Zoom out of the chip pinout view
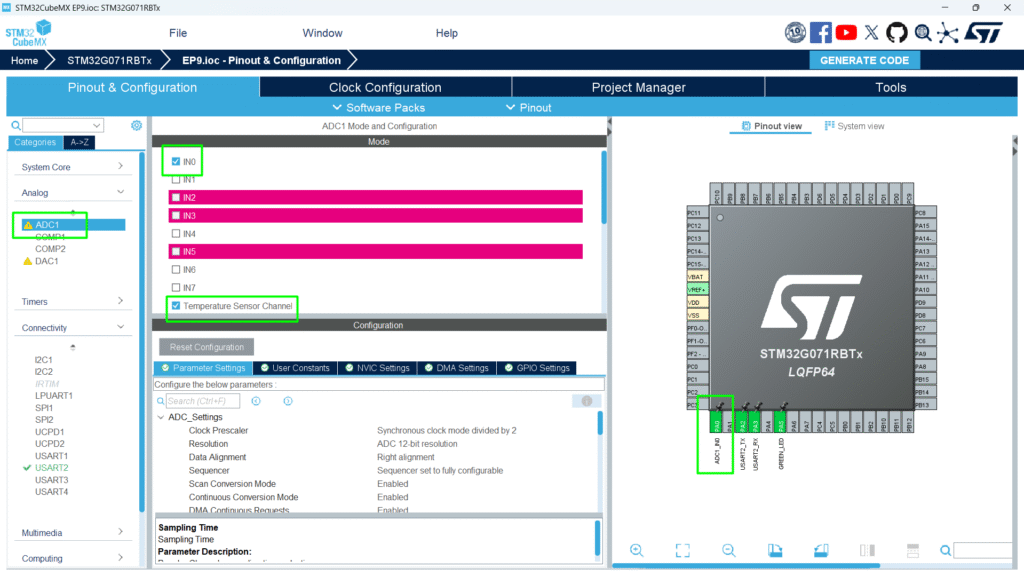 tap(729, 550)
